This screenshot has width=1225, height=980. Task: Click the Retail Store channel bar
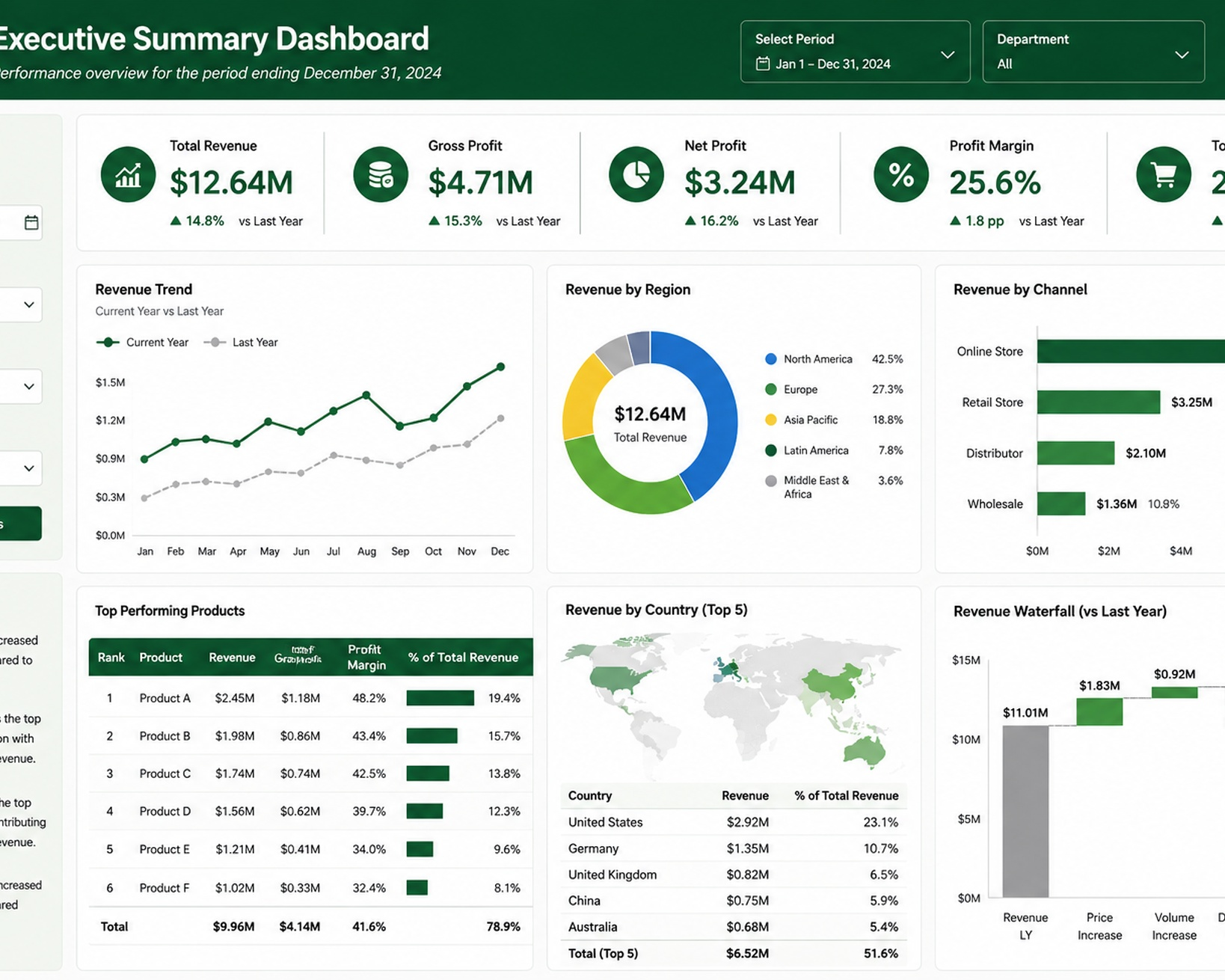click(1099, 402)
